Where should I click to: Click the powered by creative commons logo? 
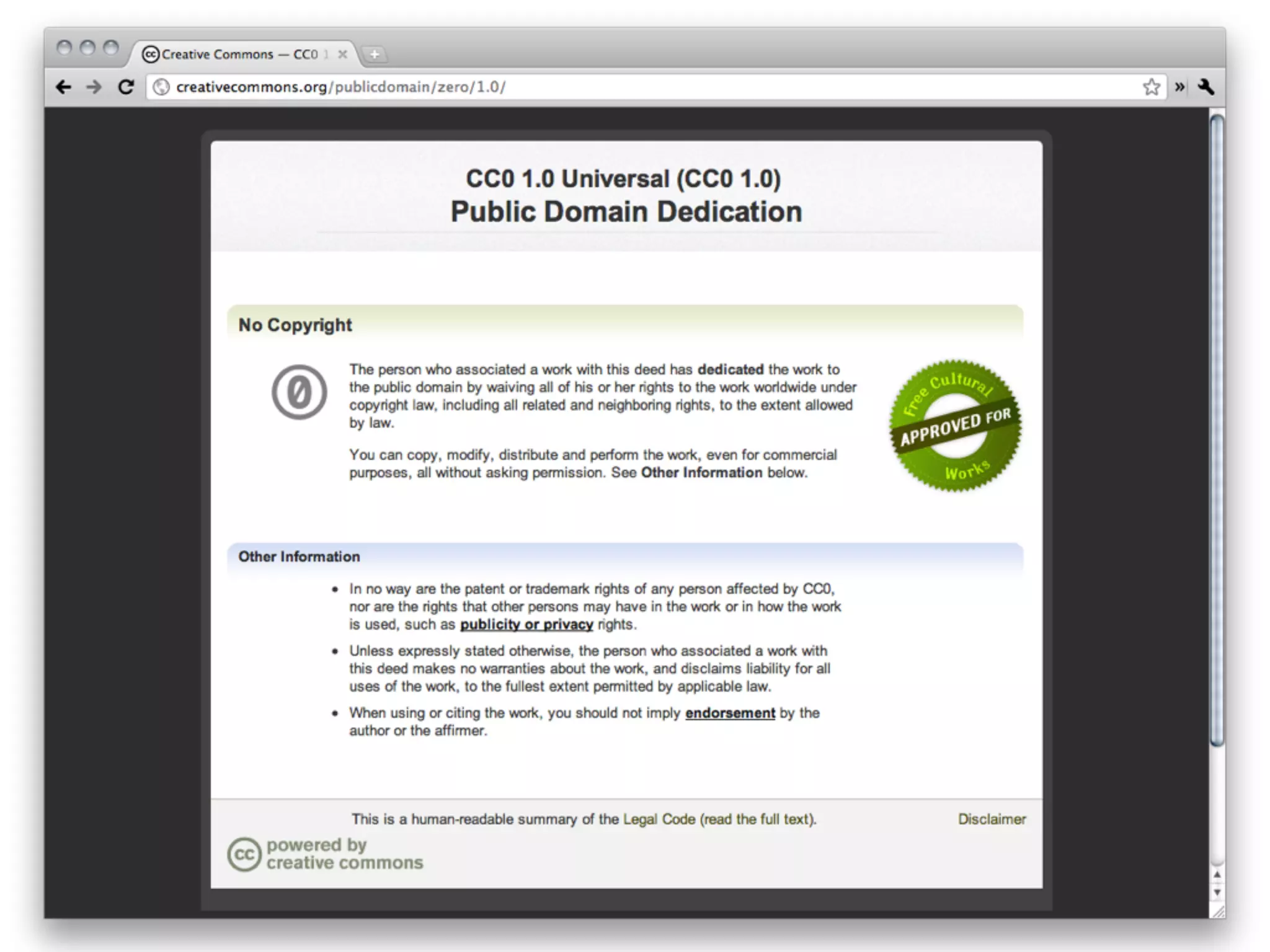(326, 854)
